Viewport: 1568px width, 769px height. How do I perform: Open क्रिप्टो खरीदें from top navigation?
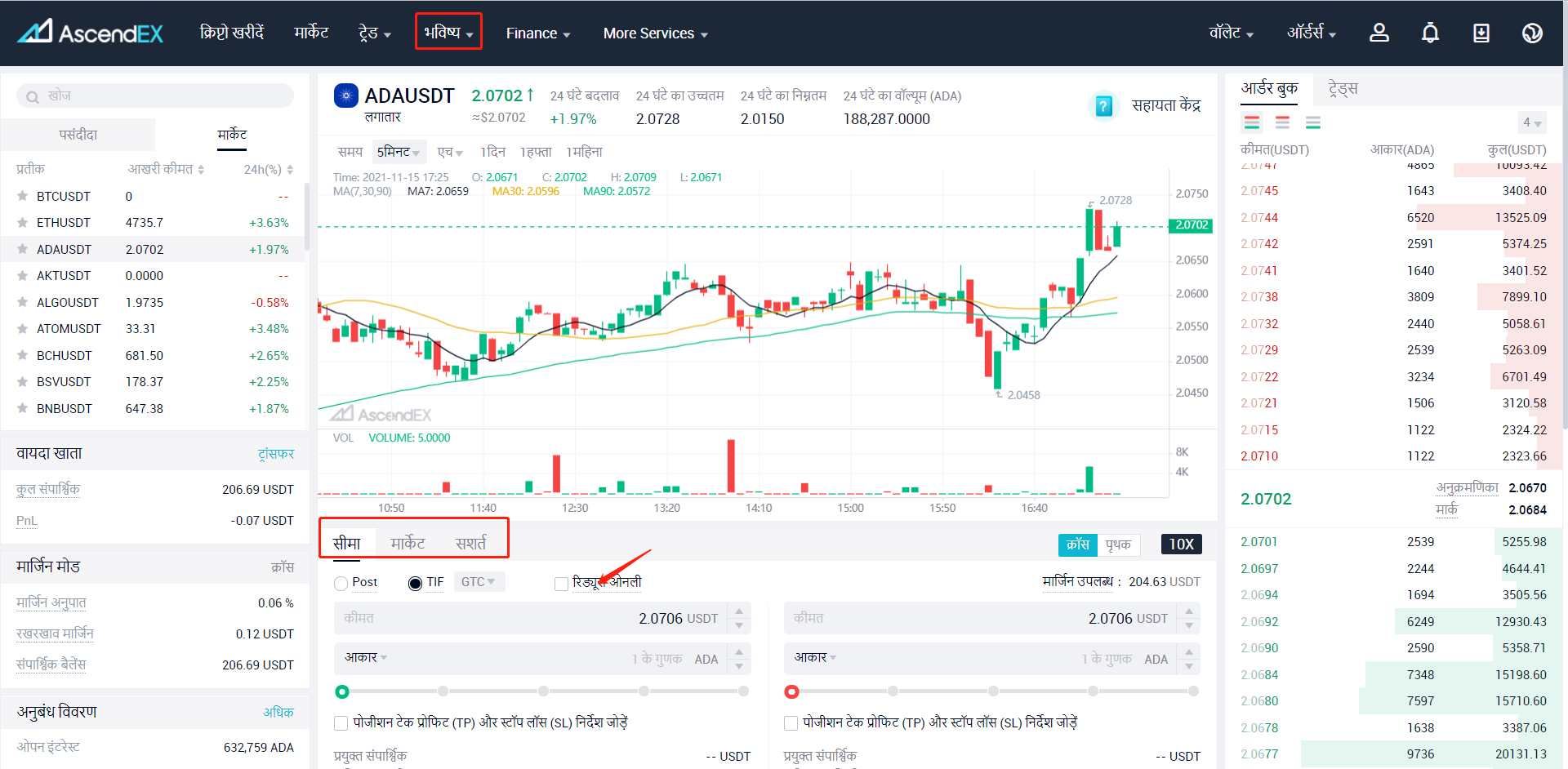click(x=232, y=33)
